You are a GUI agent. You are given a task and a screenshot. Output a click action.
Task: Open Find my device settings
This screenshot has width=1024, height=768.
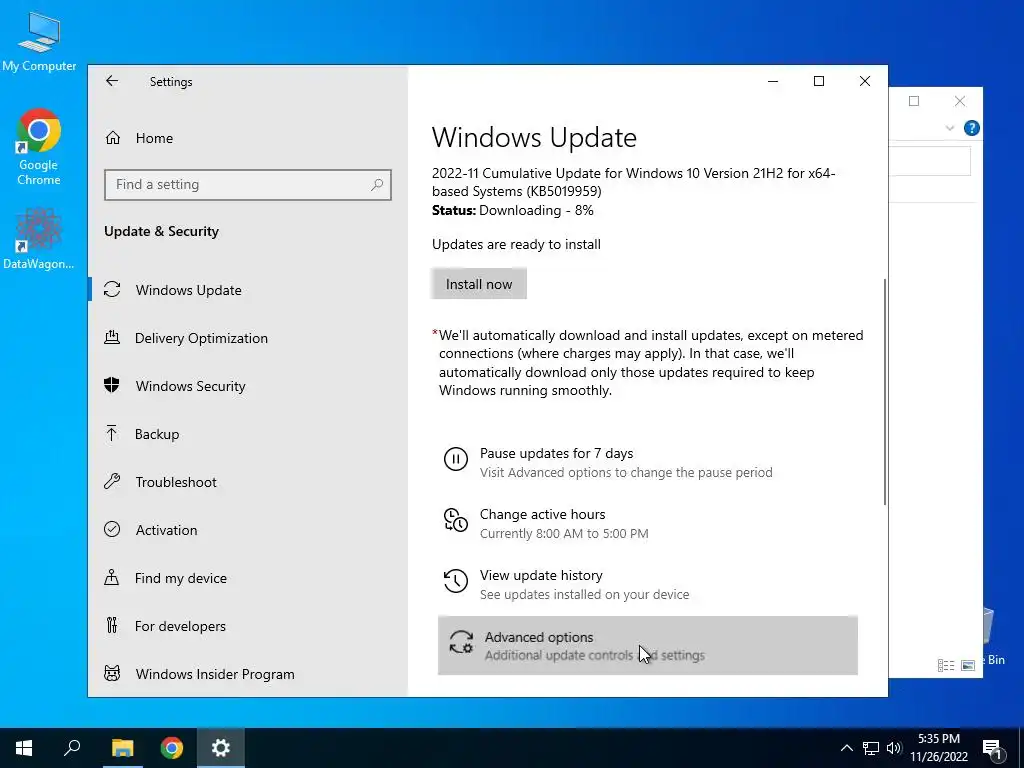click(x=248, y=578)
